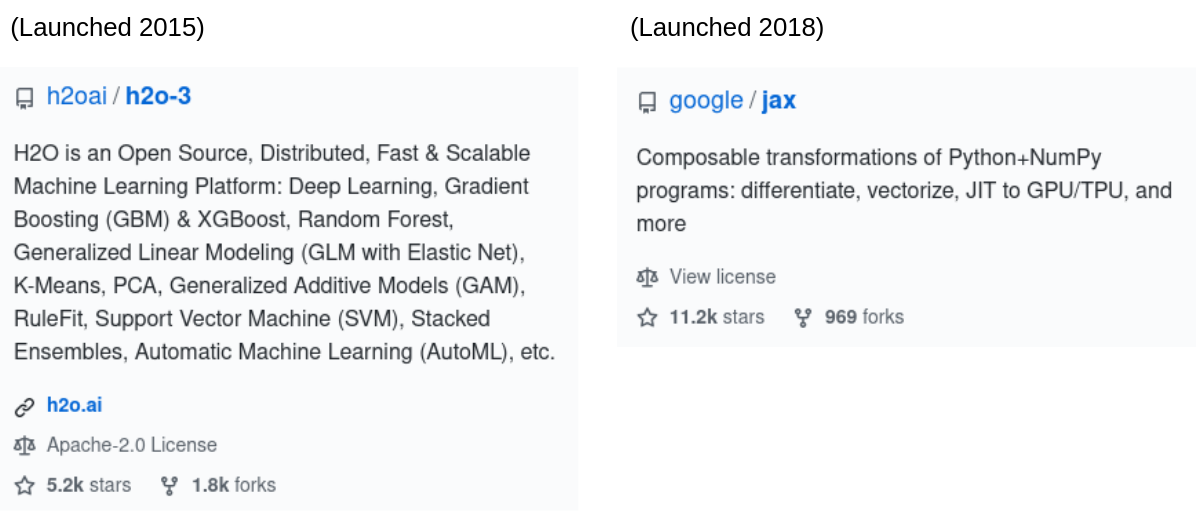
Task: Open the 11.2k stars count
Action: click(x=716, y=317)
